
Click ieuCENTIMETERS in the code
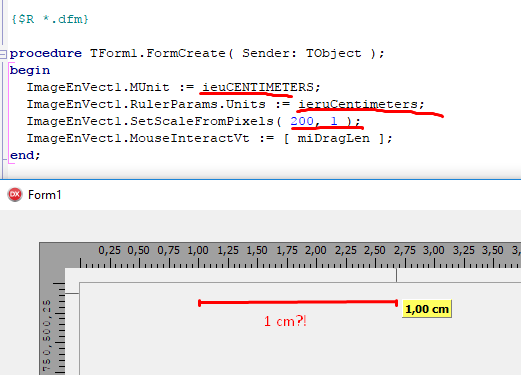[x=258, y=87]
